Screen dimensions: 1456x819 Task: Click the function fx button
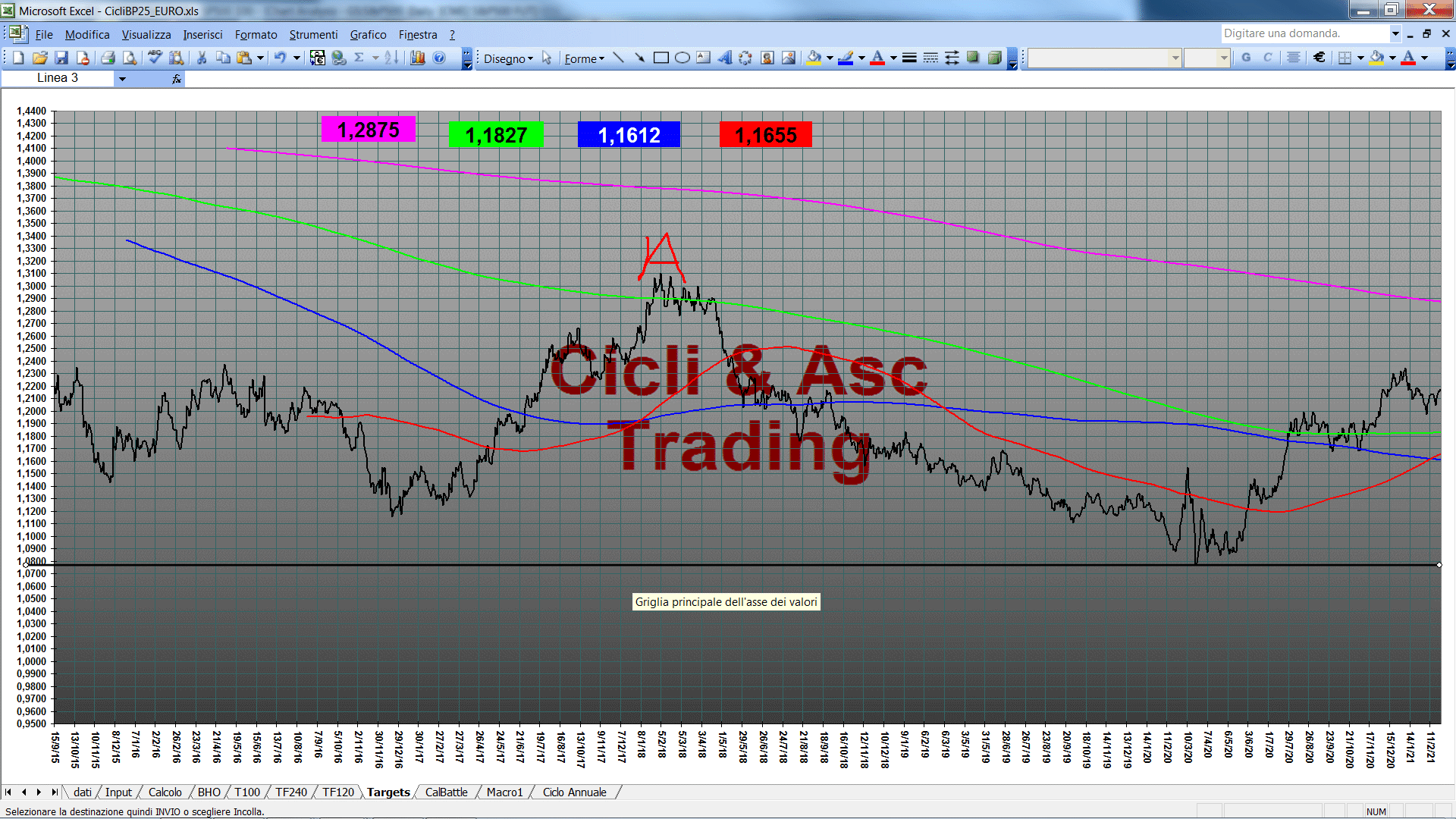click(x=177, y=78)
